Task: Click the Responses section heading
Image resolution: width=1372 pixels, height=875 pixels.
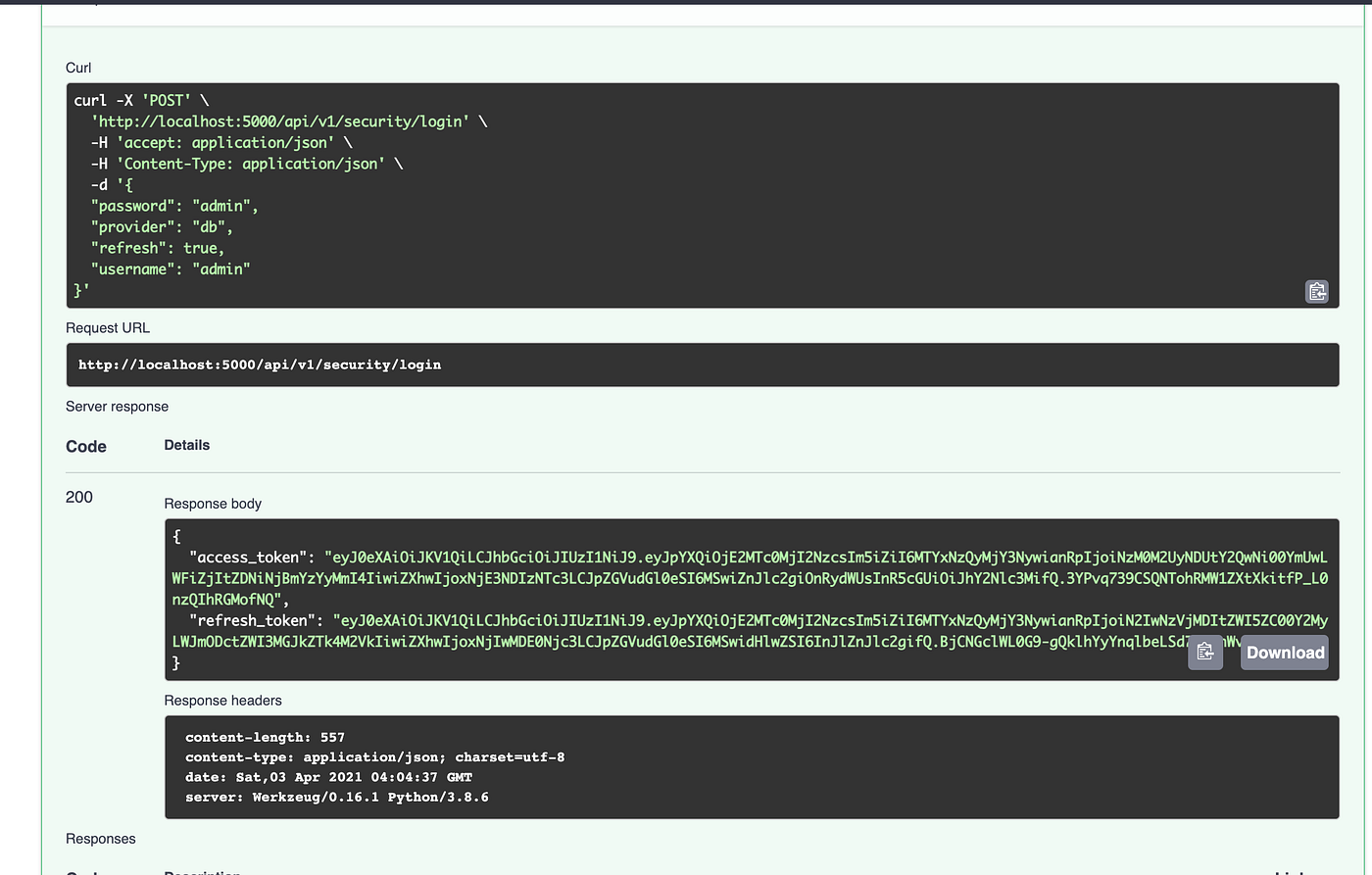Action: (101, 839)
